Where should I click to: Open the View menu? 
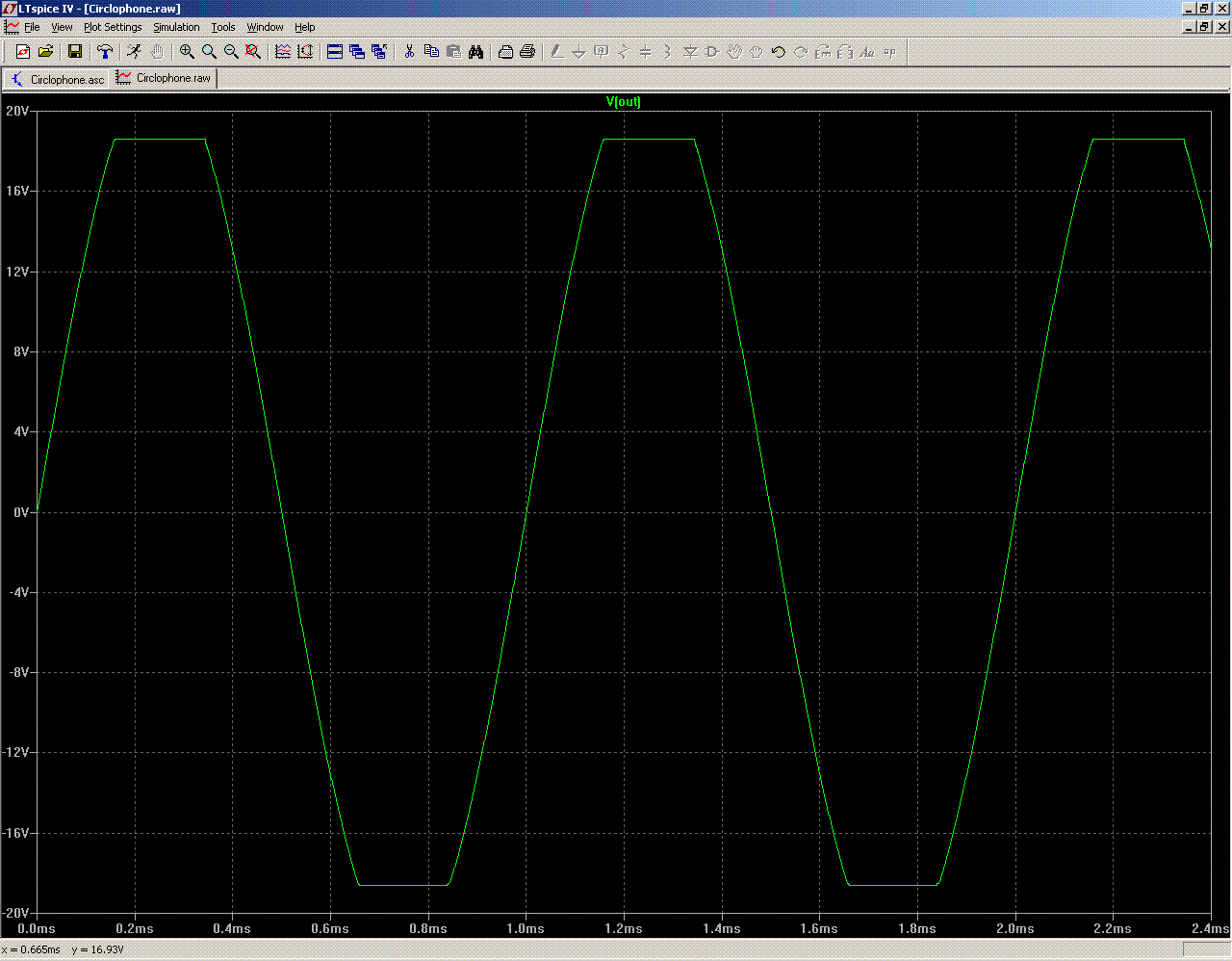[62, 27]
